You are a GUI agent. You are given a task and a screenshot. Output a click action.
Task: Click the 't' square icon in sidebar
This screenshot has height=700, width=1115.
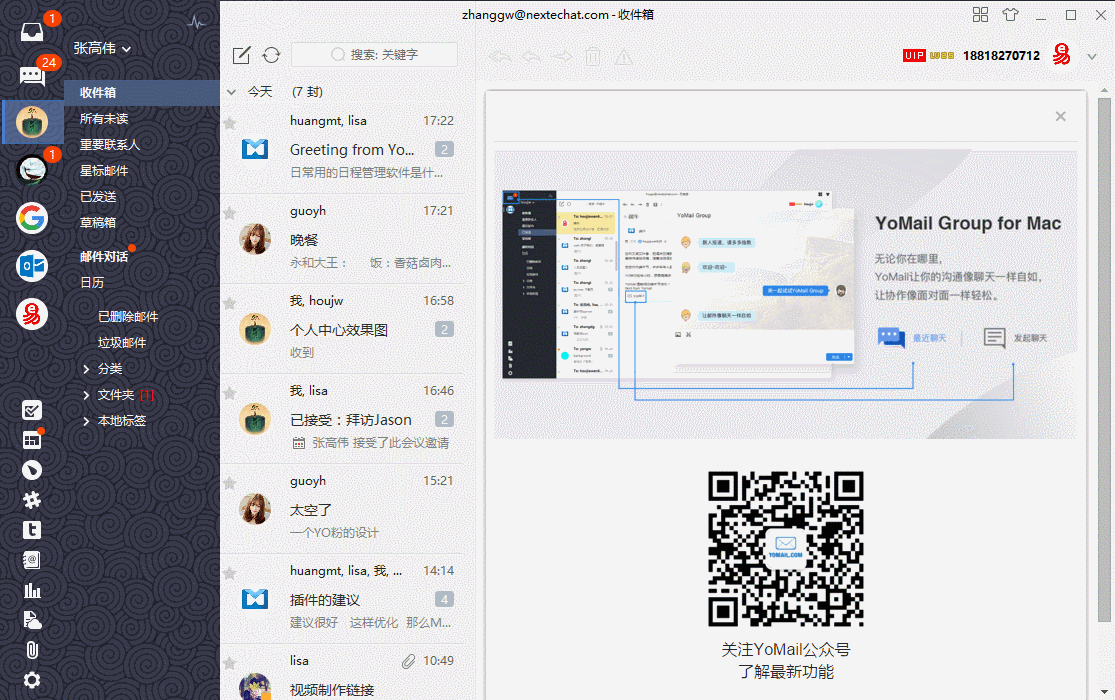coord(32,530)
